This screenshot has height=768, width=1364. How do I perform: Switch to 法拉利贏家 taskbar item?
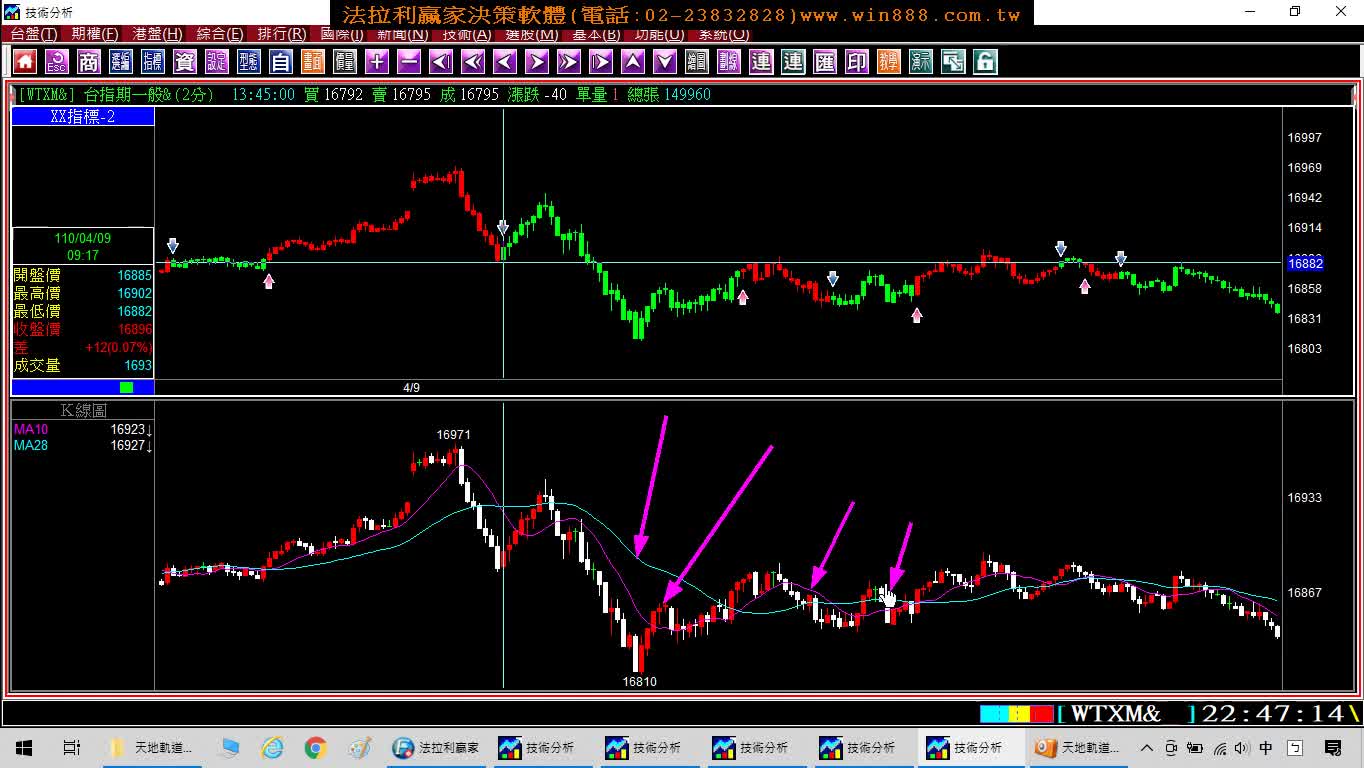(x=437, y=747)
